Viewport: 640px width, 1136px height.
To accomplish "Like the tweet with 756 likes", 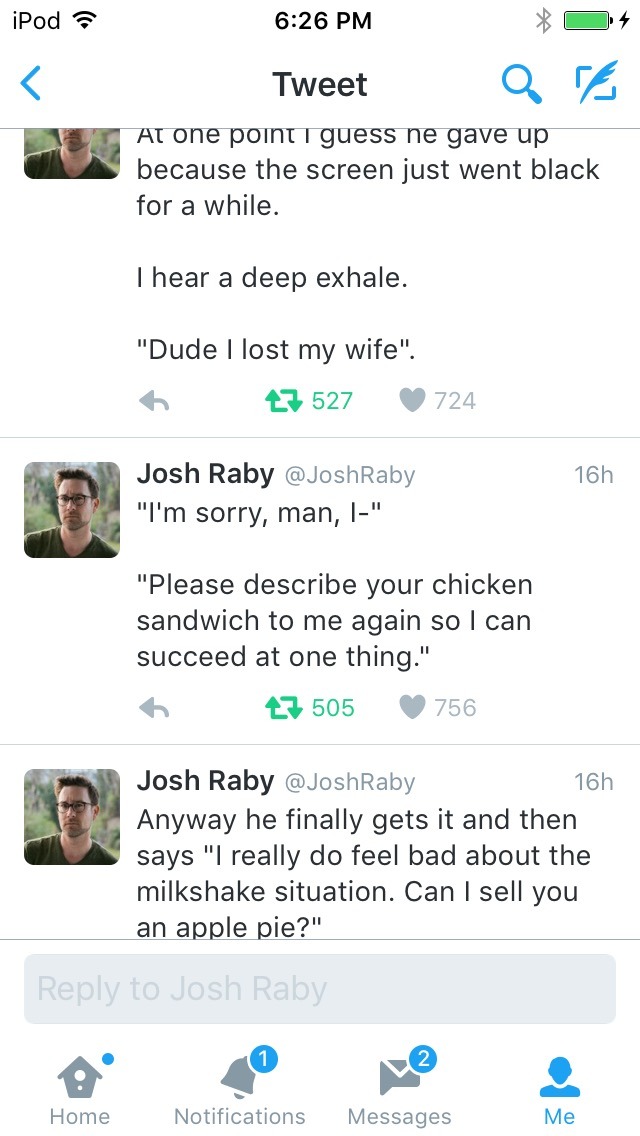I will 412,708.
